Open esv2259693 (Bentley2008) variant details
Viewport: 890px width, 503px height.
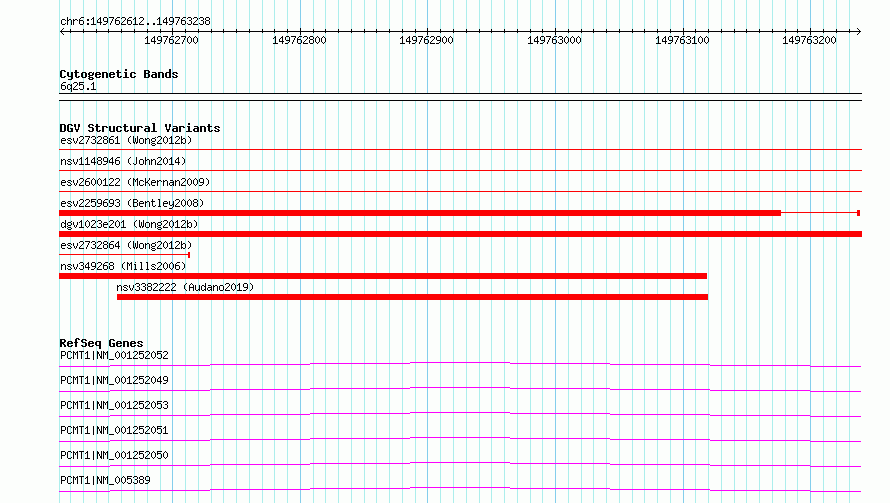click(132, 203)
